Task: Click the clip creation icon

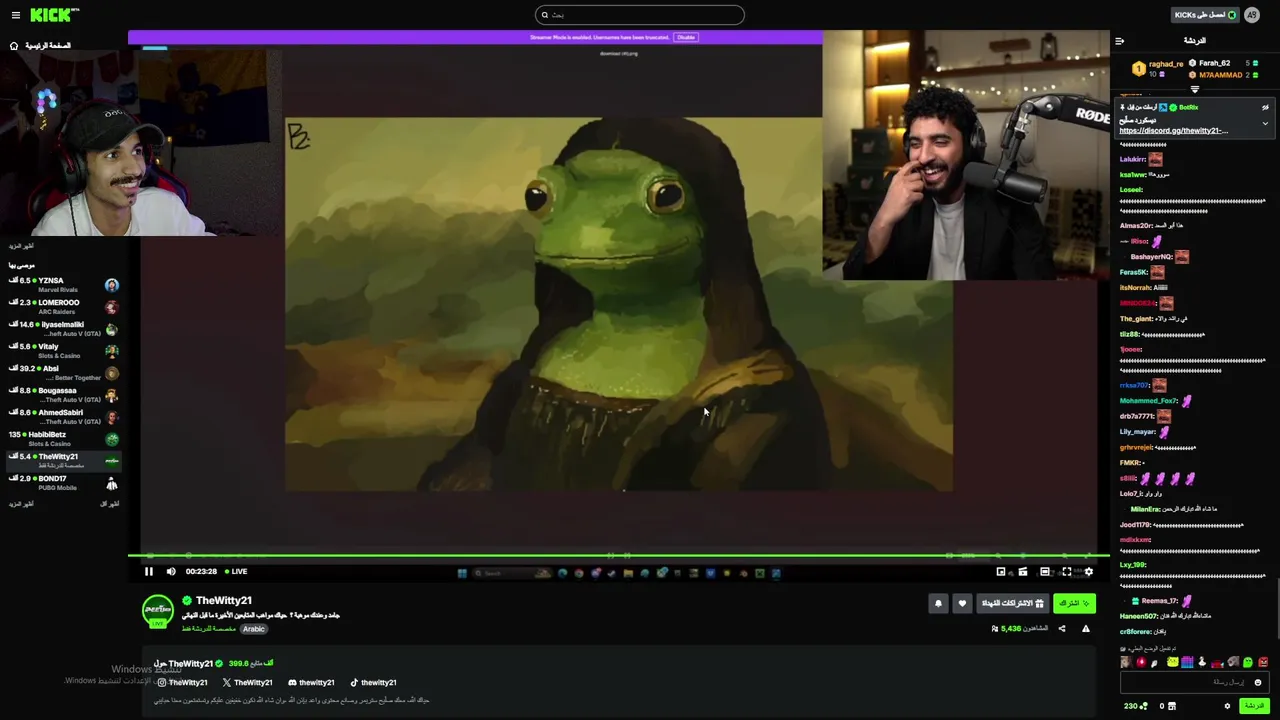Action: [1023, 572]
